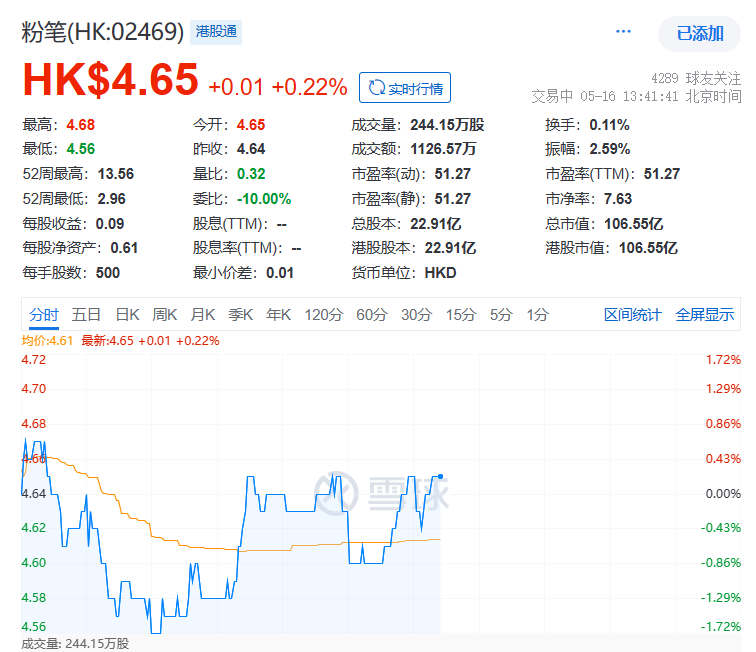Switch to the 周K chart tab
The image size is (756, 652).
(165, 315)
